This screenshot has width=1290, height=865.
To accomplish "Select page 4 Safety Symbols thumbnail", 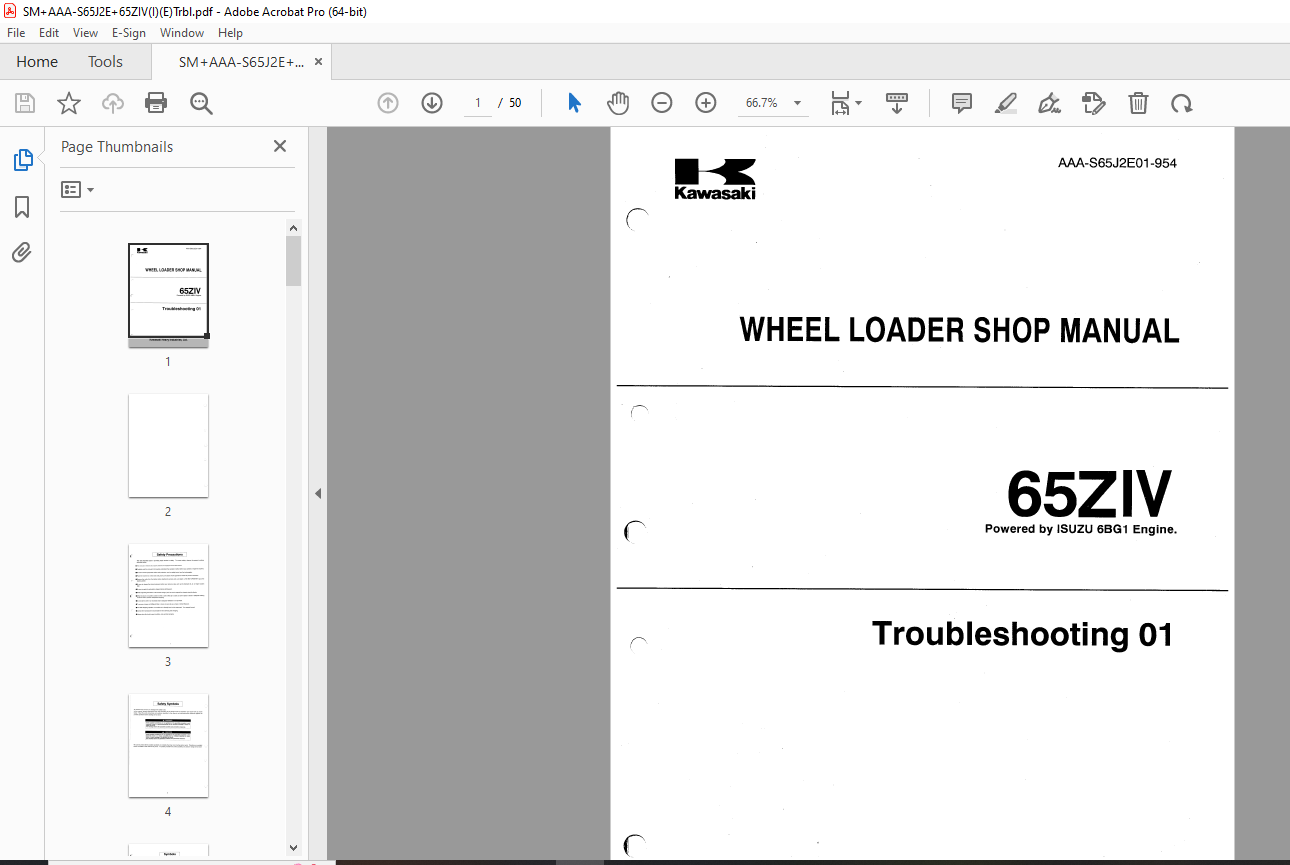I will tap(168, 745).
